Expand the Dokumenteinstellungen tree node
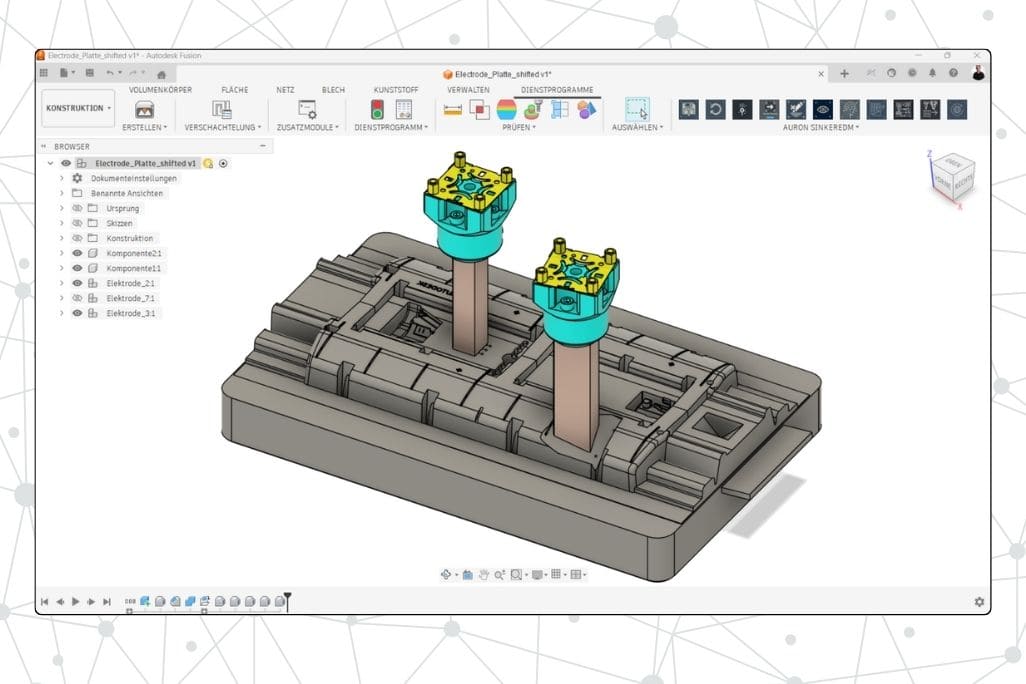The image size is (1026, 684). pos(62,178)
